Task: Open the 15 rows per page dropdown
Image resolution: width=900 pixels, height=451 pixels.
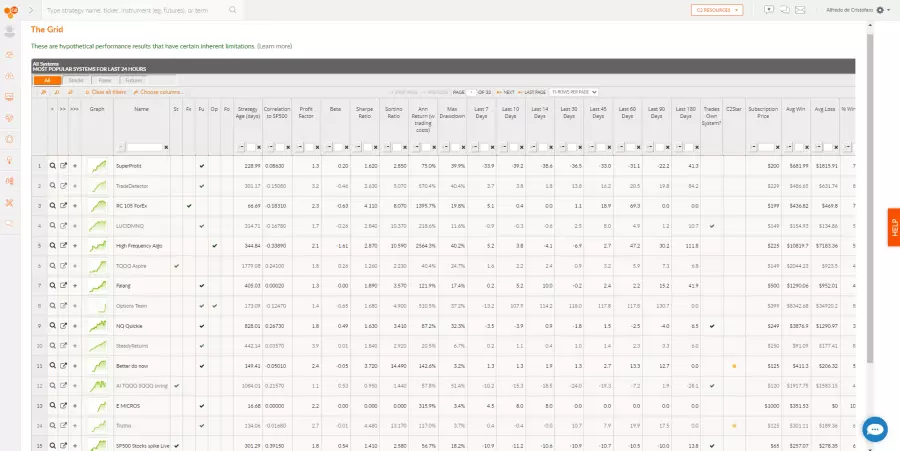Action: (x=573, y=92)
